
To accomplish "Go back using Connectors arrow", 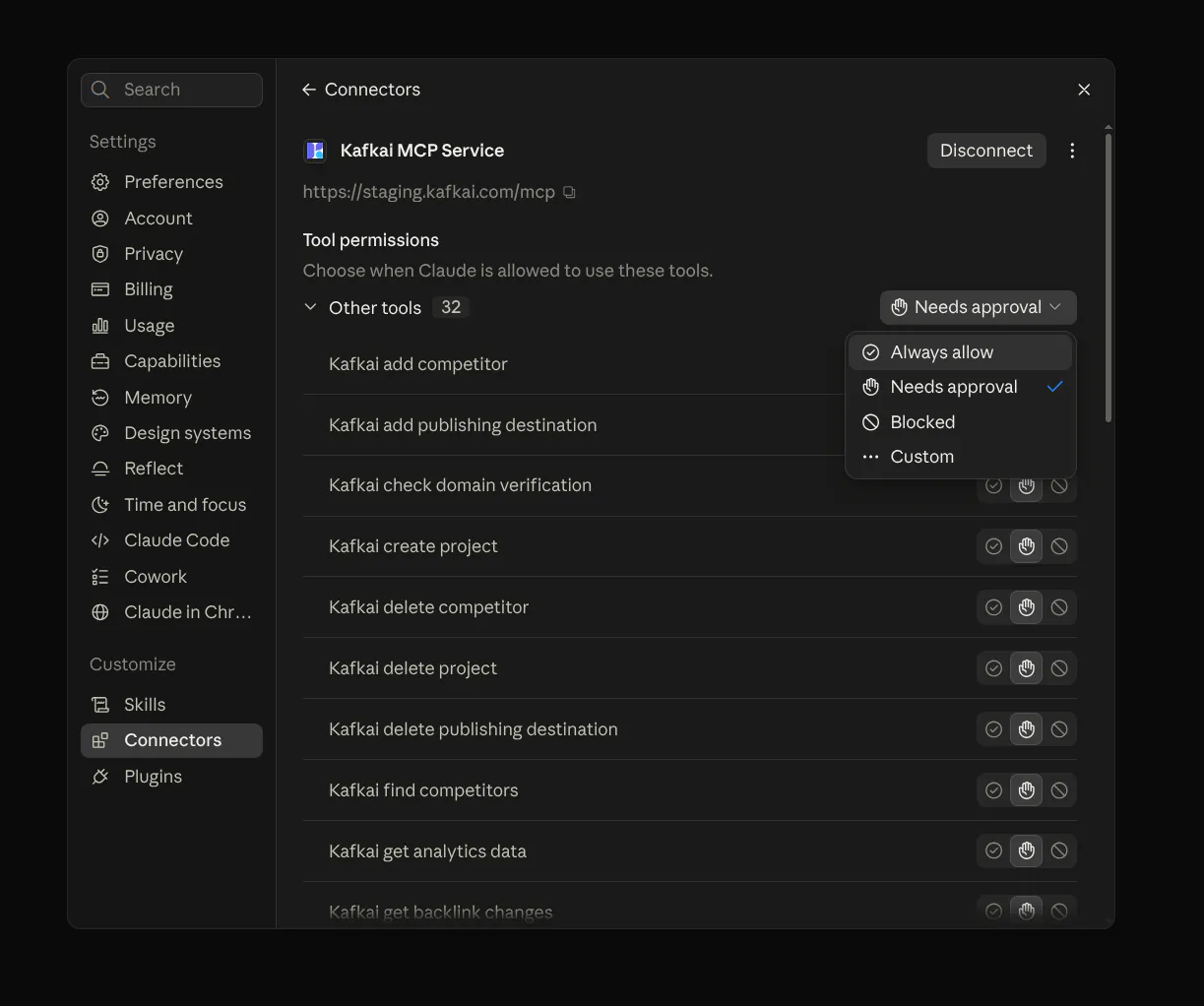I will point(309,90).
